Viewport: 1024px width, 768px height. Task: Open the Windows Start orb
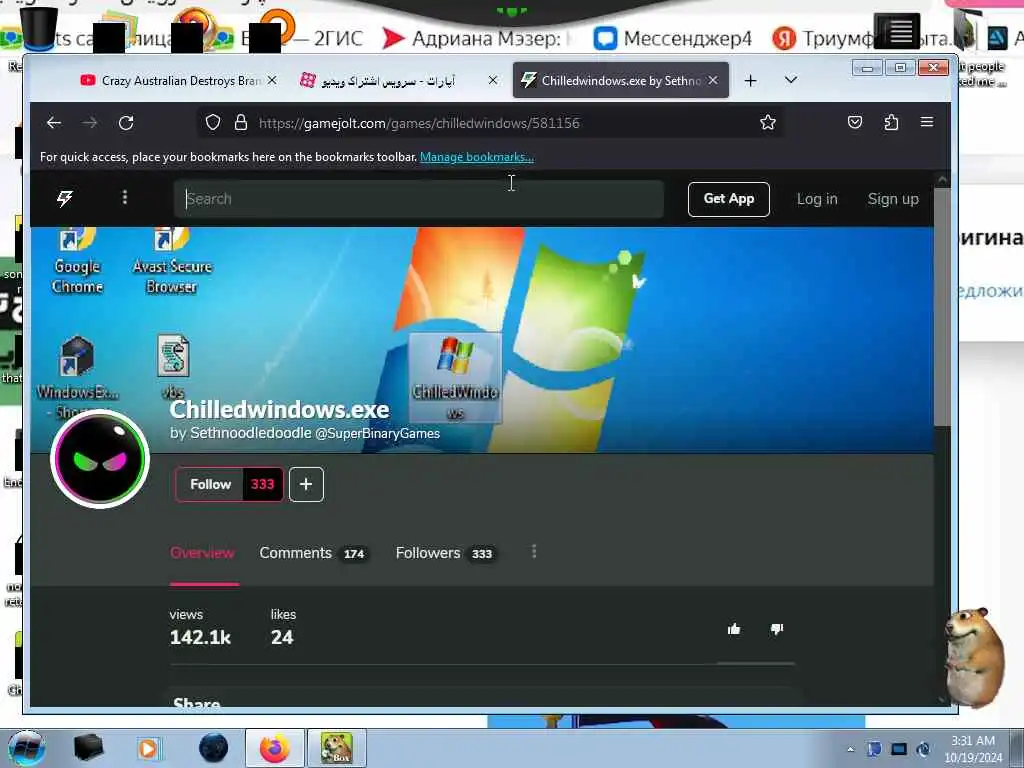[27, 748]
